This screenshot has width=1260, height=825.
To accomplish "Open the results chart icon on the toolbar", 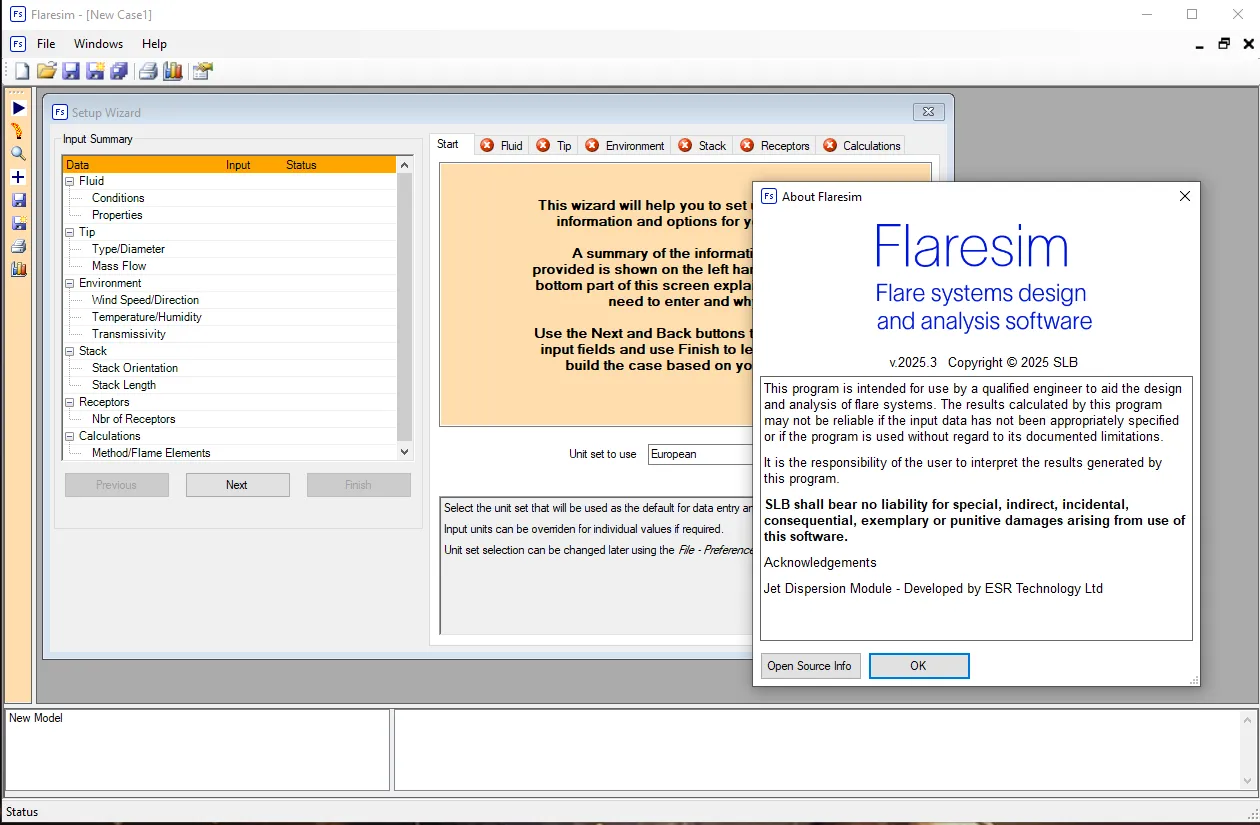I will tap(172, 71).
